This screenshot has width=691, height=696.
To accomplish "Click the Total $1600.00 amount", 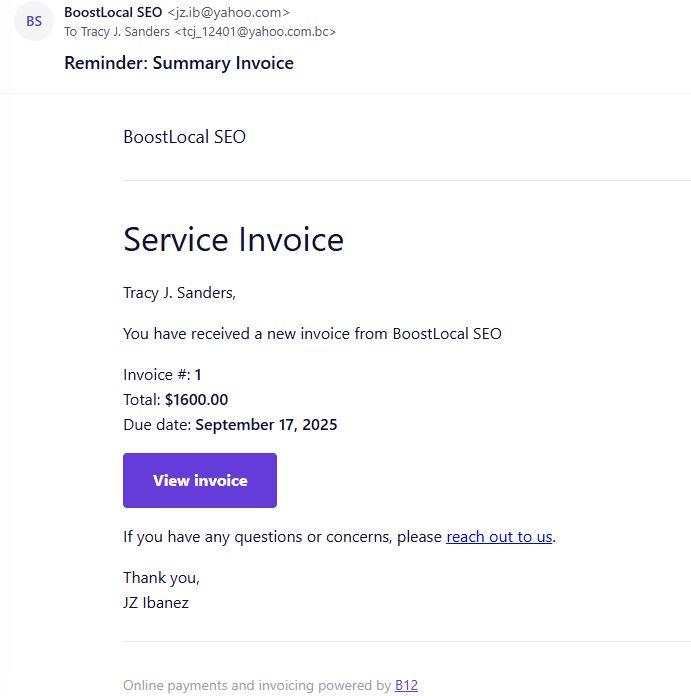I will [x=196, y=400].
